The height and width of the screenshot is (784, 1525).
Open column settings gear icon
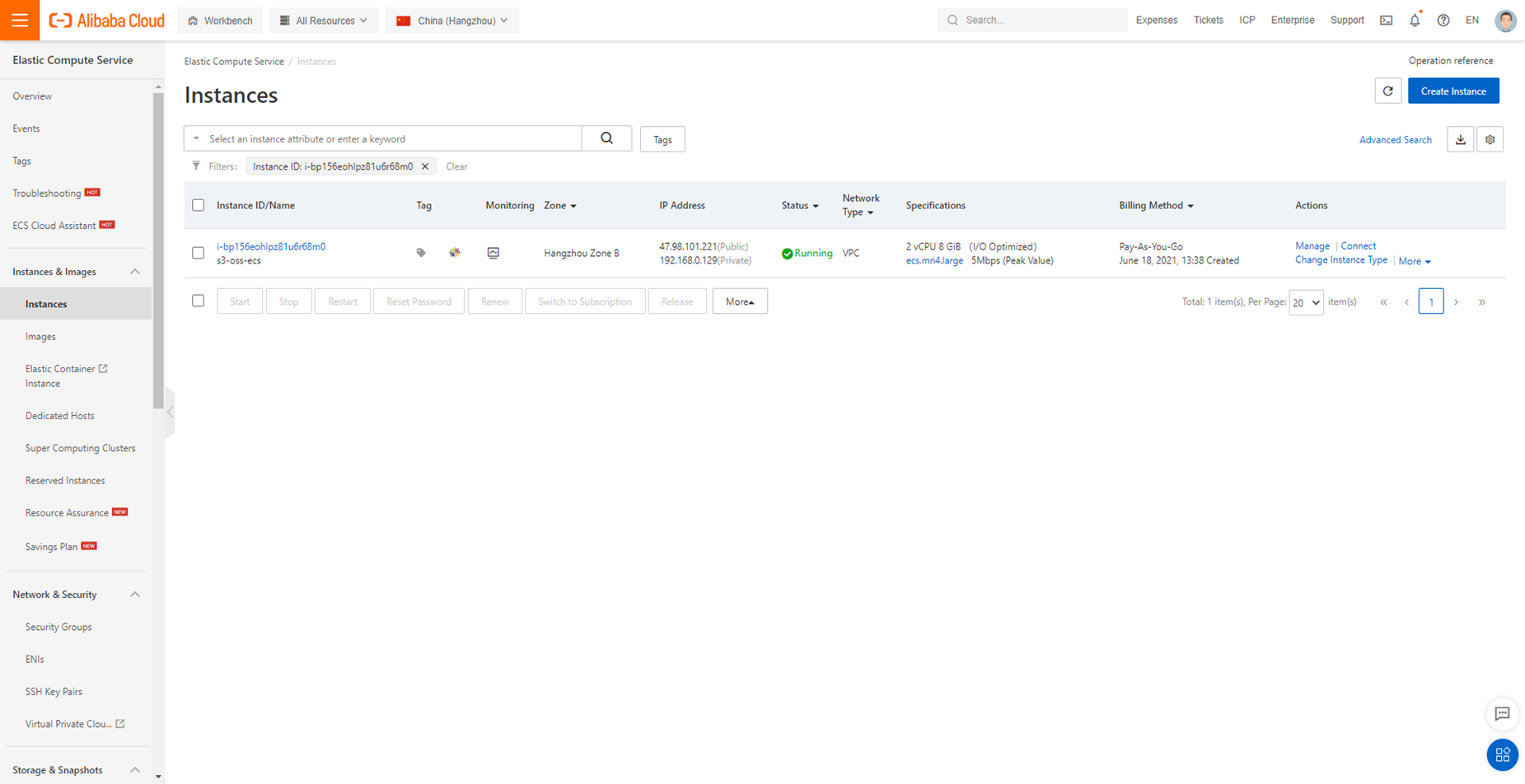pos(1490,139)
